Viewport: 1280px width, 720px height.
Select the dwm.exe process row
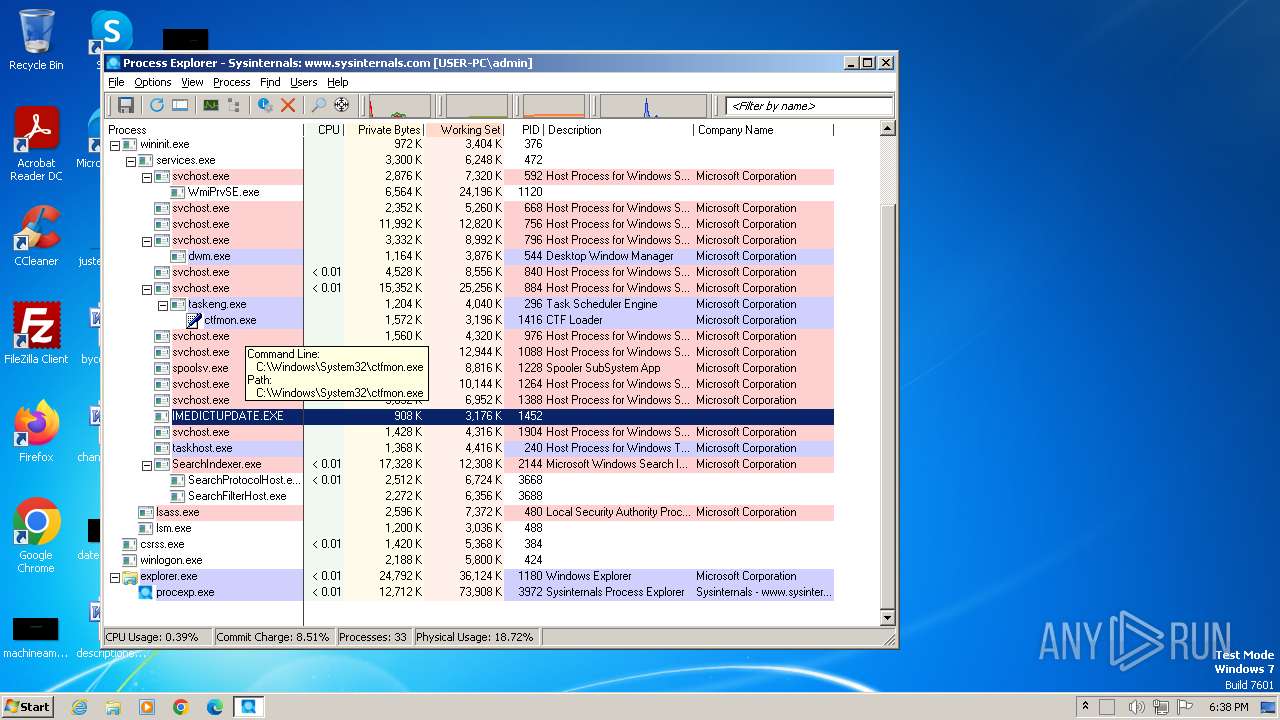[469, 256]
